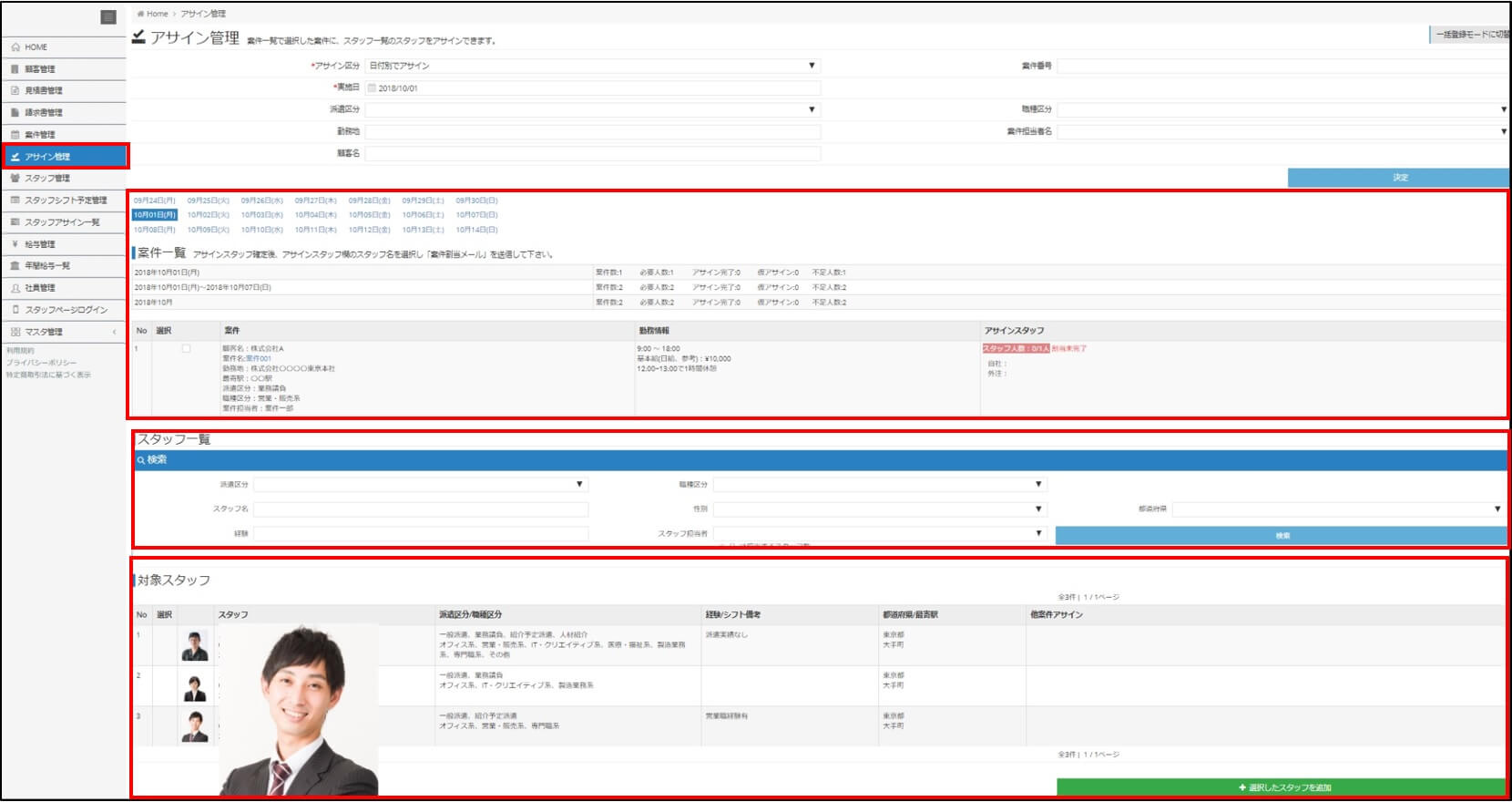
Task: Tick the selection checkbox for 案件 row 1
Action: coord(186,349)
